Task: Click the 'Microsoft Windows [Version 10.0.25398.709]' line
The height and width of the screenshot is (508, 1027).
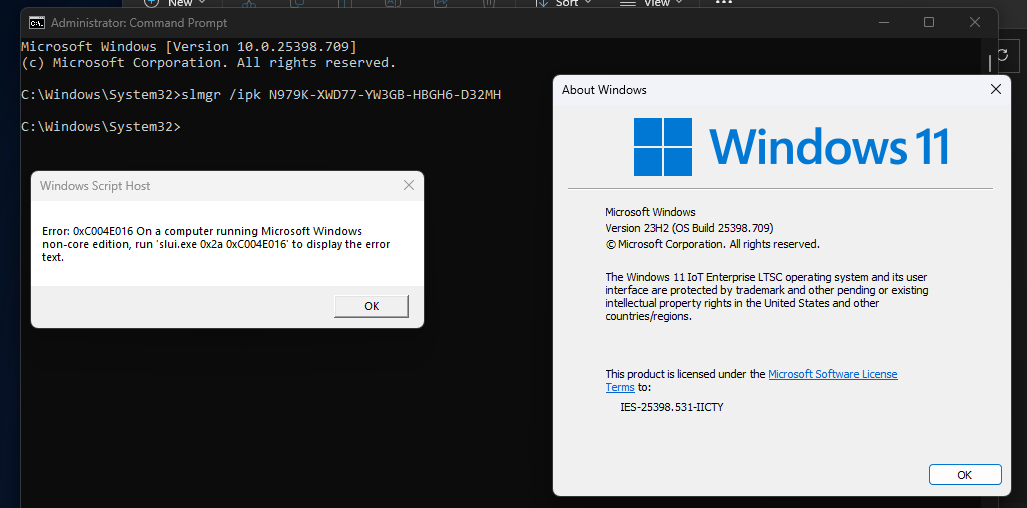Action: [x=189, y=46]
